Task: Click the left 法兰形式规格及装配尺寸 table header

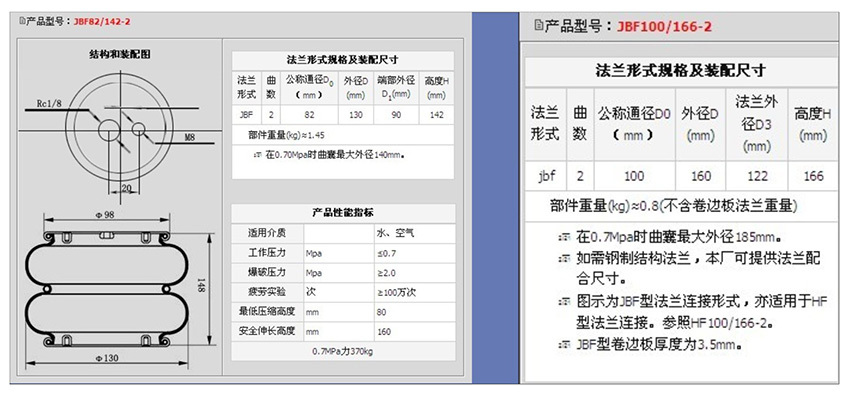Action: pos(343,60)
